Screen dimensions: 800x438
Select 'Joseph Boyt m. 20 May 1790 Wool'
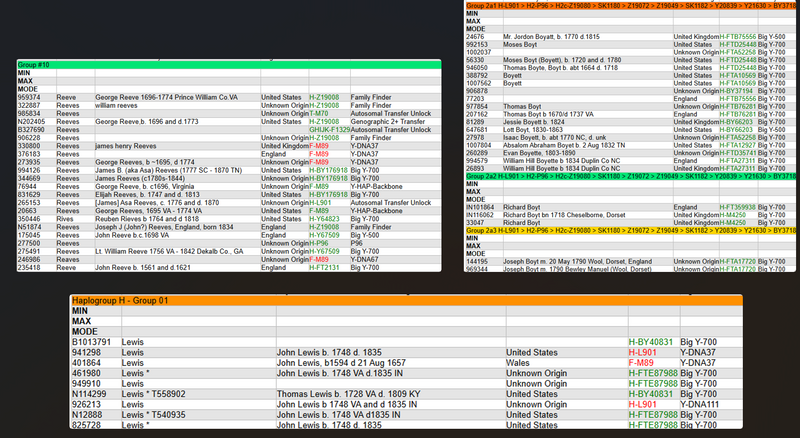pyautogui.click(x=578, y=261)
